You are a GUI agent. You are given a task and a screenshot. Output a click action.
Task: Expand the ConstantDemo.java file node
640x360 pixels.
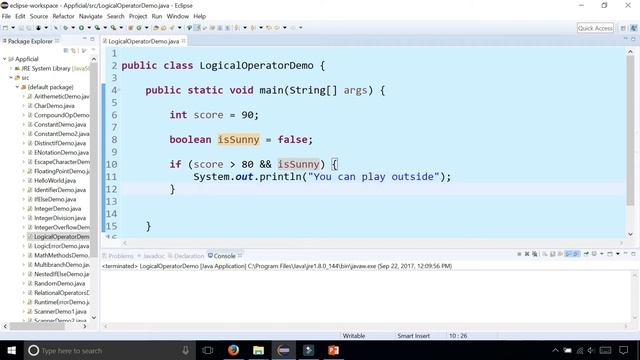click(24, 124)
